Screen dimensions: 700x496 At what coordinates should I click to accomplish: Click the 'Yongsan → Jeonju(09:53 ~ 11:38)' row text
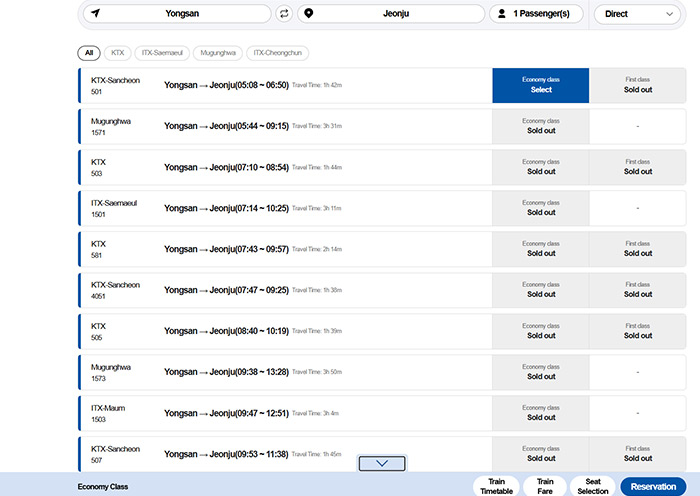click(226, 454)
